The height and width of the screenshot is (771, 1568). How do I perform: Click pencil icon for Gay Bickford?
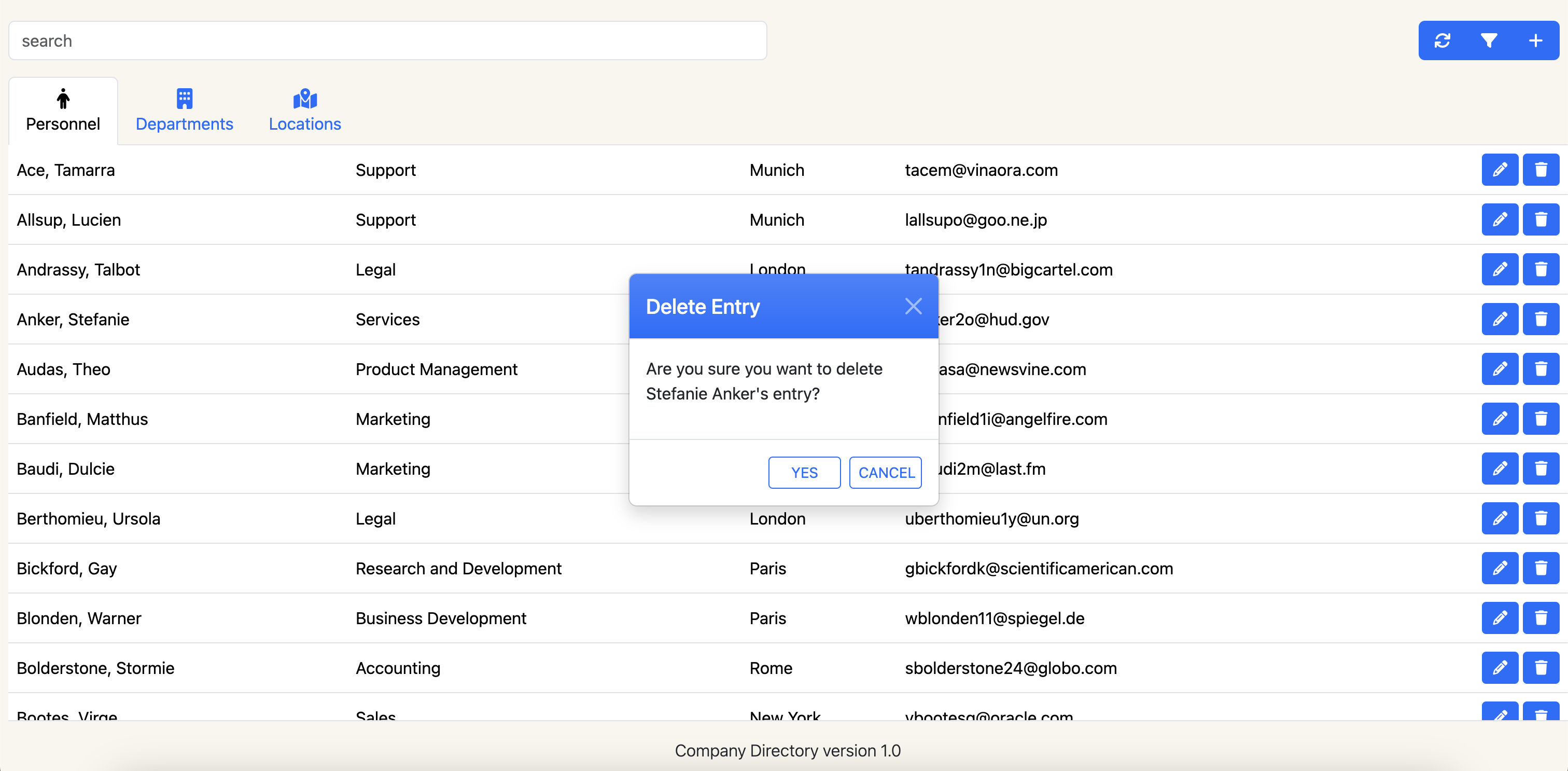coord(1499,568)
